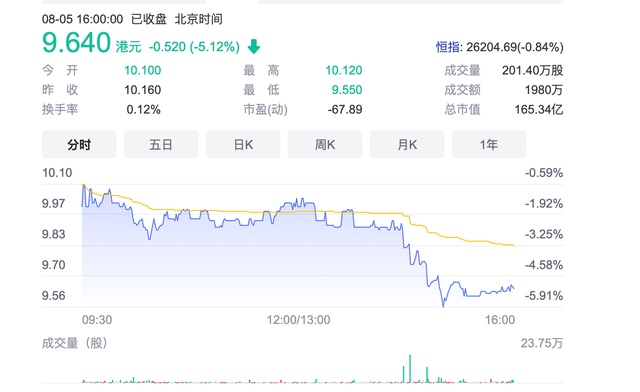This screenshot has width=640, height=392.
Task: View the 1年 one-year chart
Action: 489,145
